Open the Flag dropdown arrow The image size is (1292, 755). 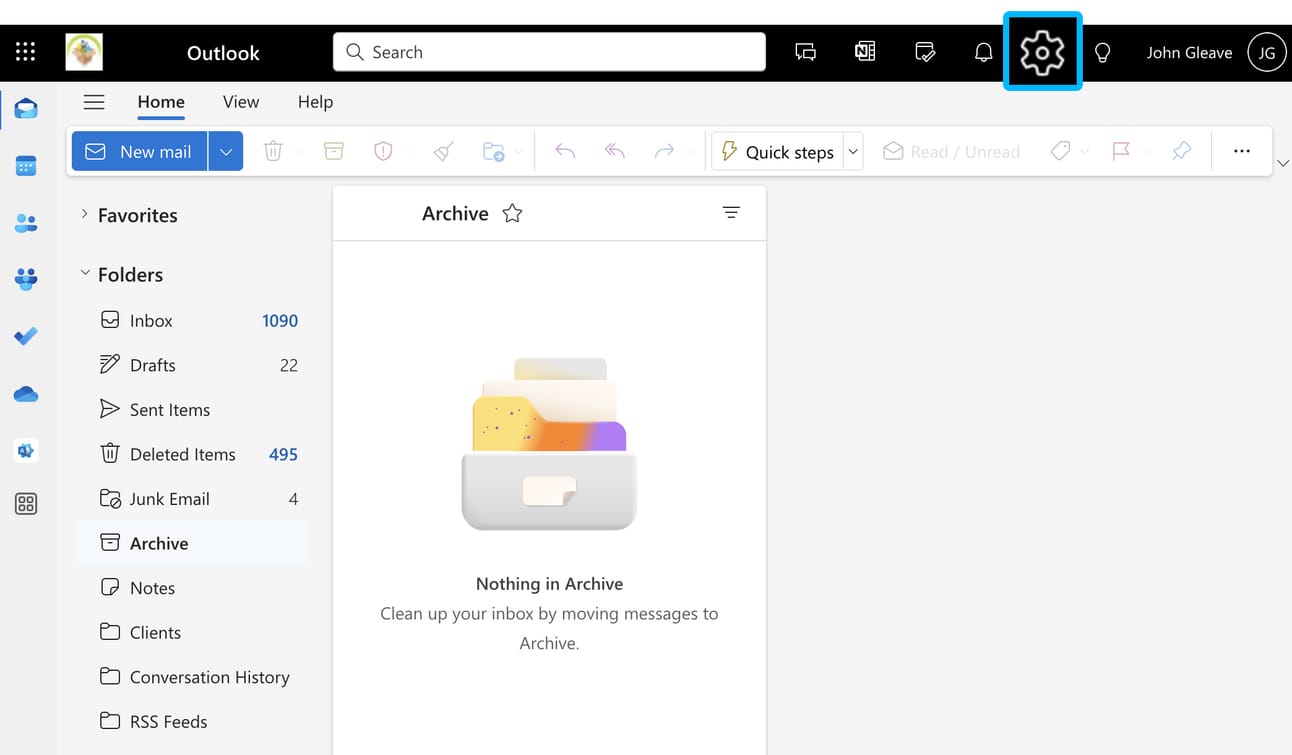pyautogui.click(x=1146, y=152)
